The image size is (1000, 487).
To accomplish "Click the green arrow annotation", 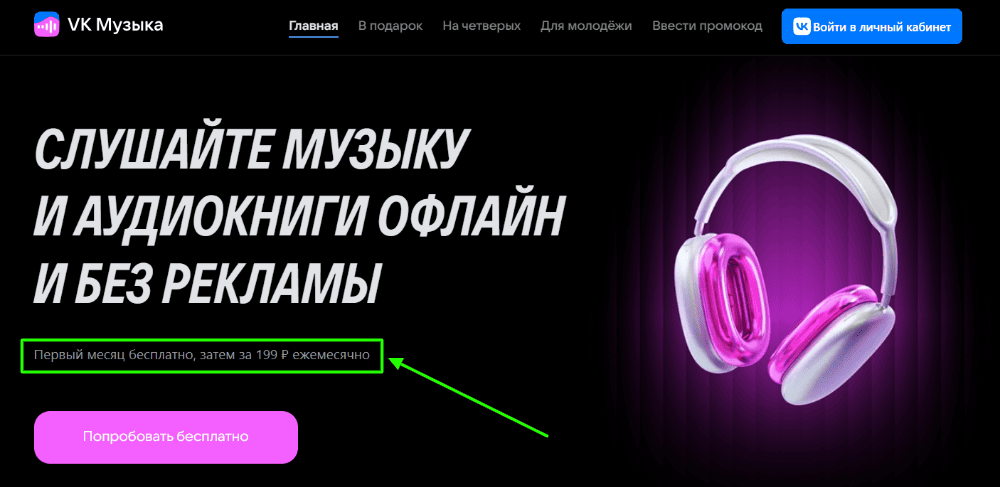I will [469, 398].
